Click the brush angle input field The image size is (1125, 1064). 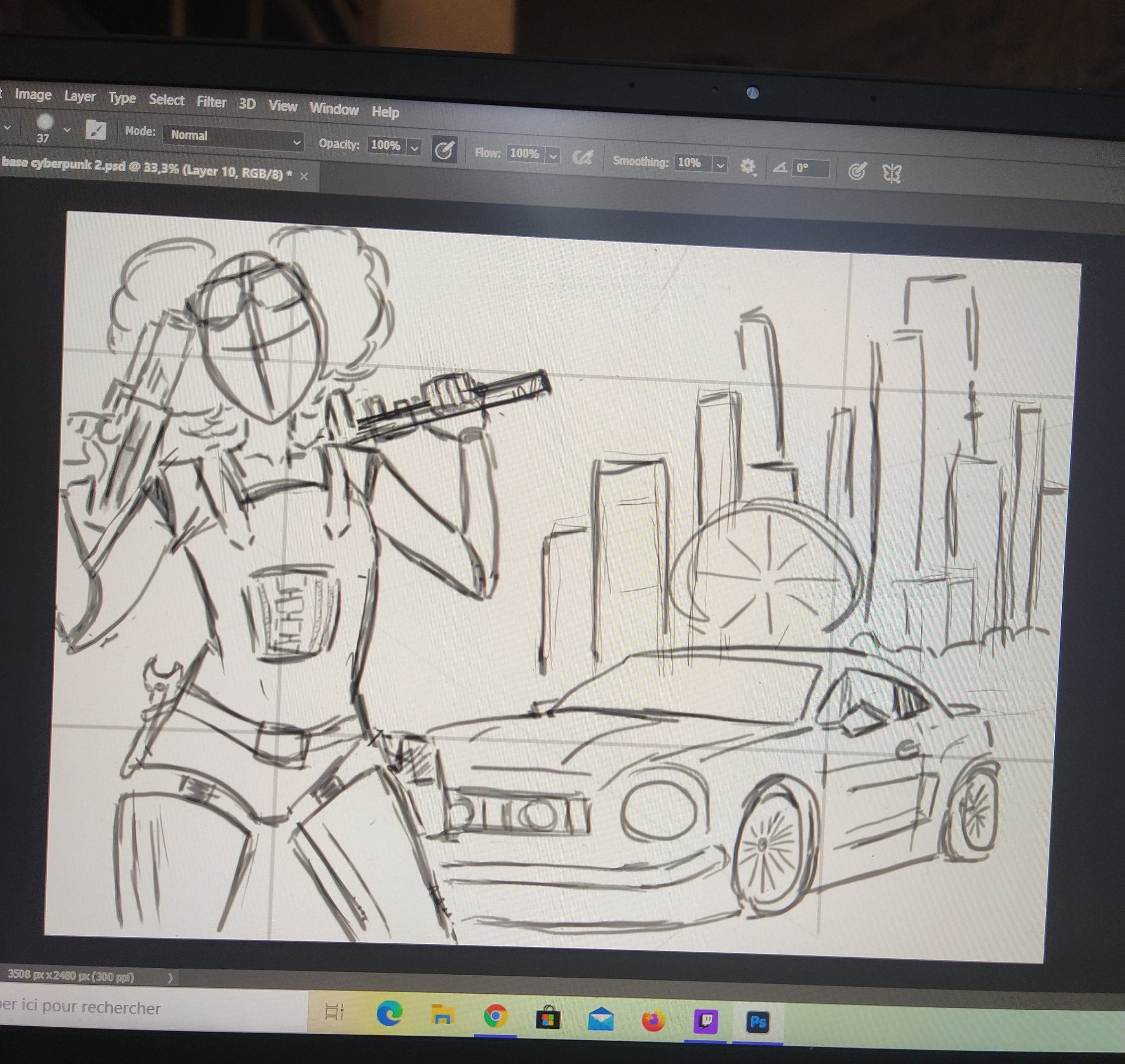(x=810, y=168)
